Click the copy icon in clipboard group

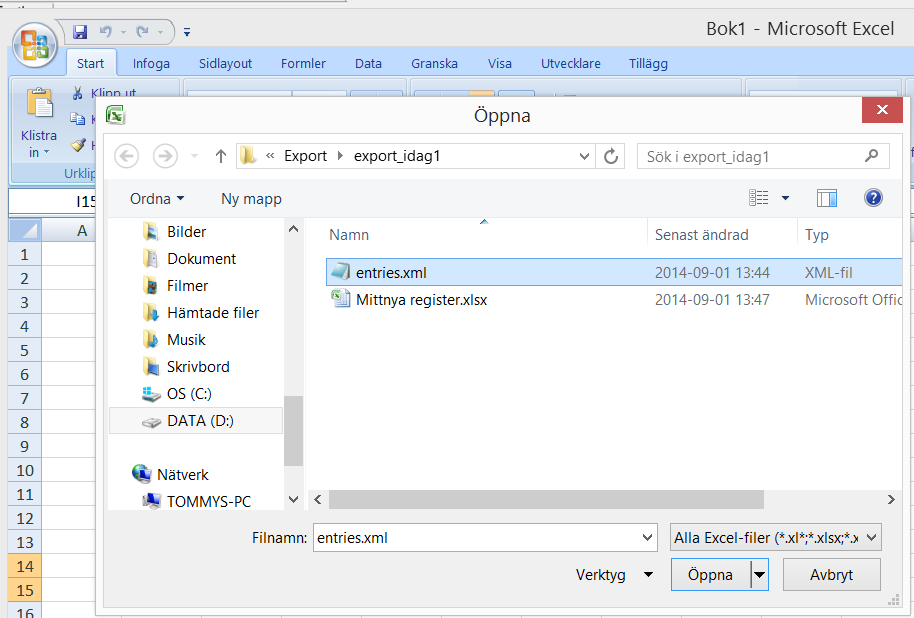click(78, 119)
